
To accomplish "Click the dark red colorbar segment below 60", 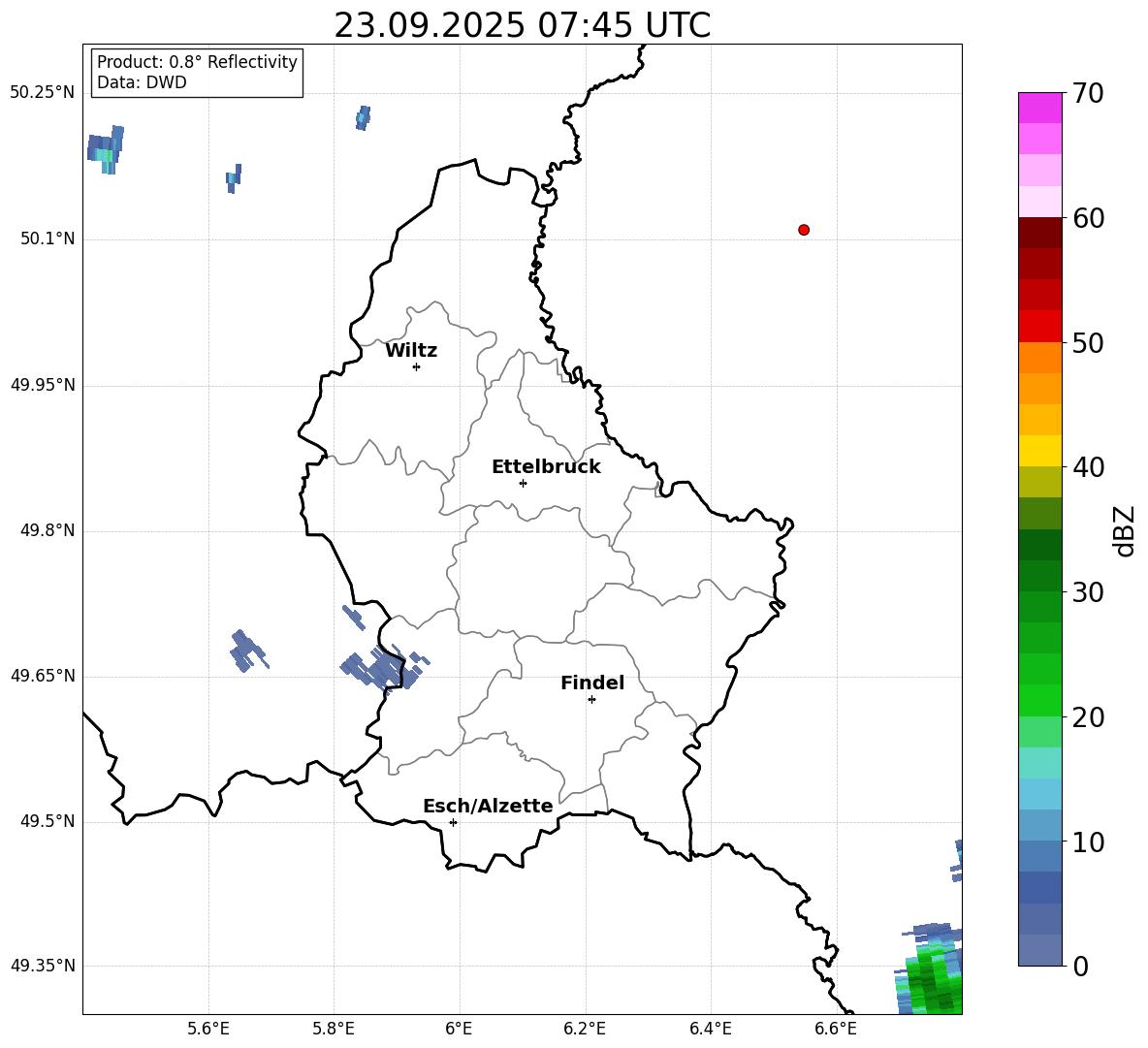I will tap(1039, 233).
